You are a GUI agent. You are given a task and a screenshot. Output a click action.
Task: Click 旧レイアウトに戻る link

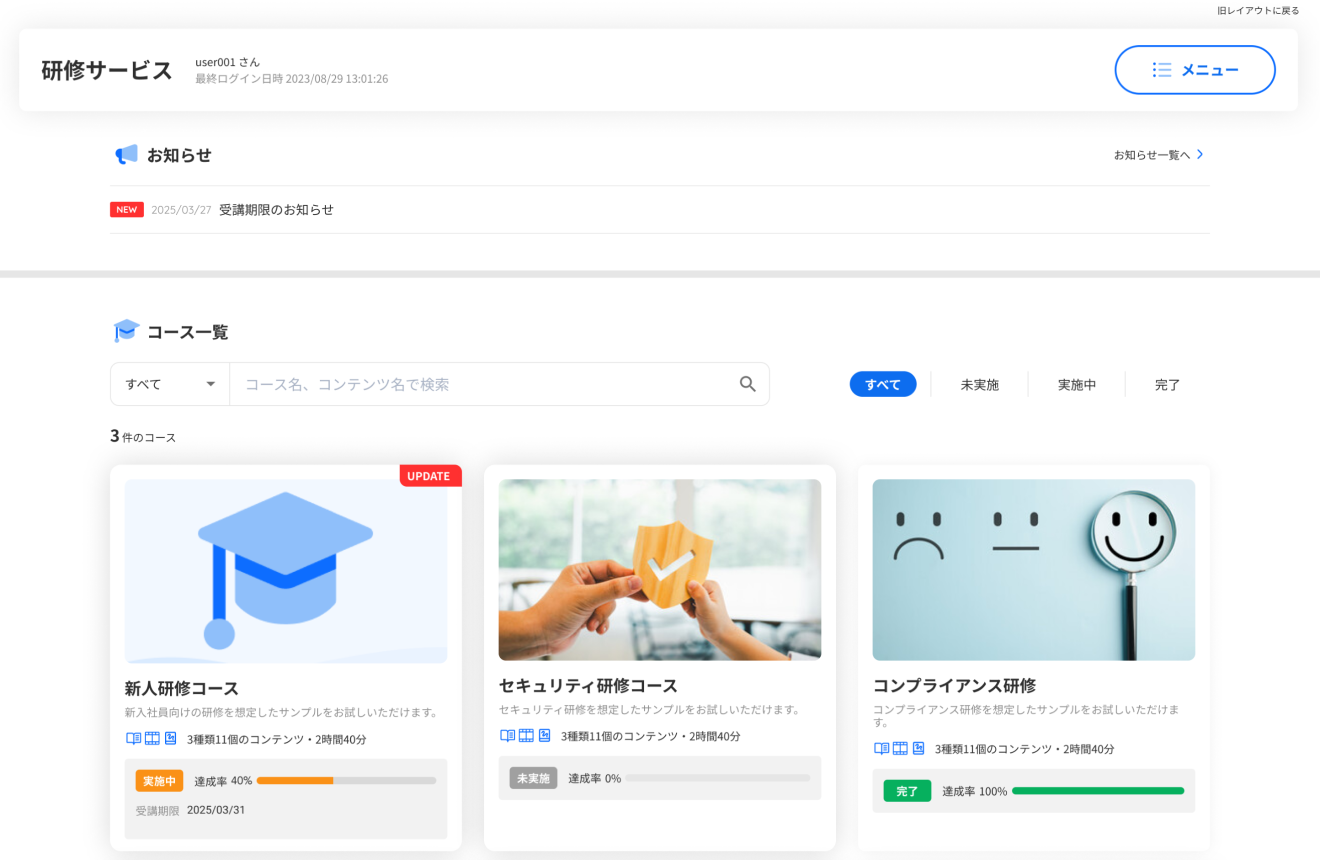[x=1258, y=10]
